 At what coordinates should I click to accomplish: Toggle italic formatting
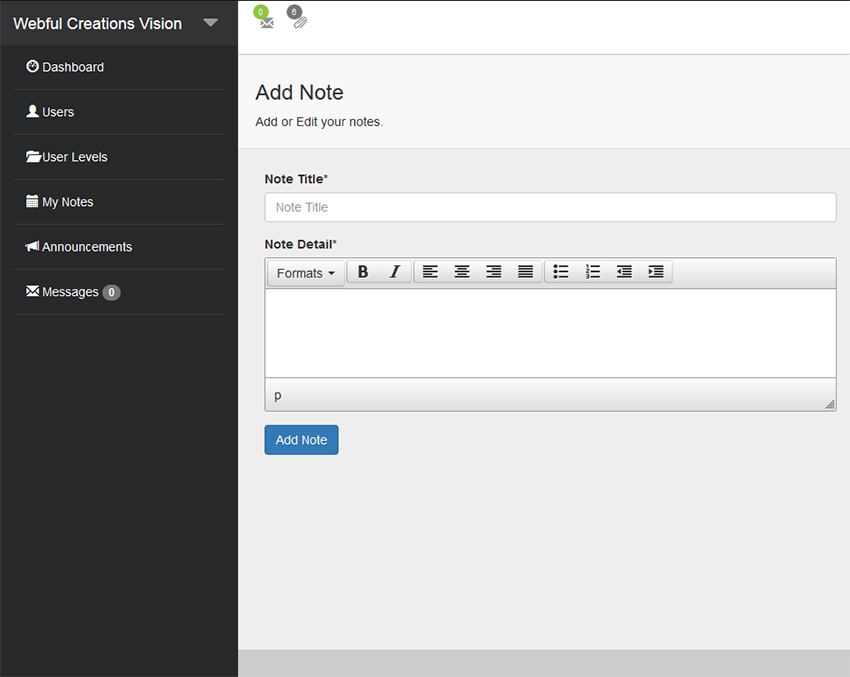pos(394,271)
